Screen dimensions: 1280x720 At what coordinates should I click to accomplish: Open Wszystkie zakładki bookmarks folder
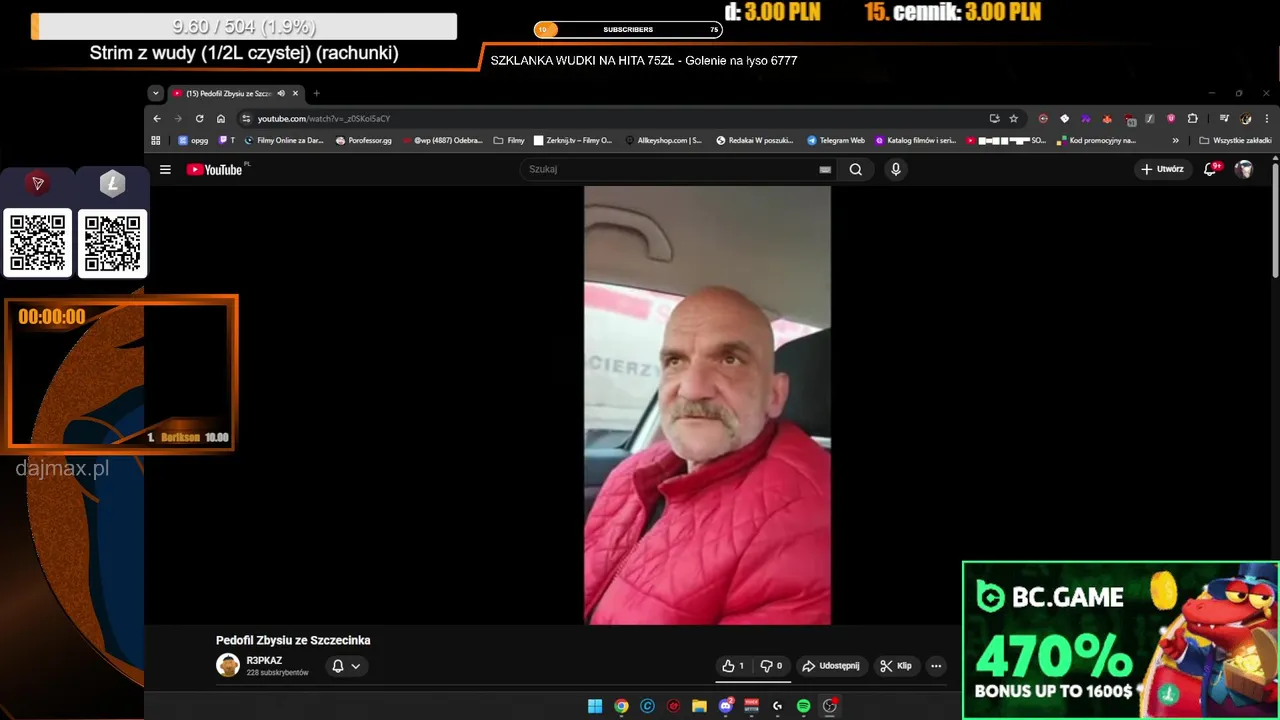pyautogui.click(x=1235, y=141)
